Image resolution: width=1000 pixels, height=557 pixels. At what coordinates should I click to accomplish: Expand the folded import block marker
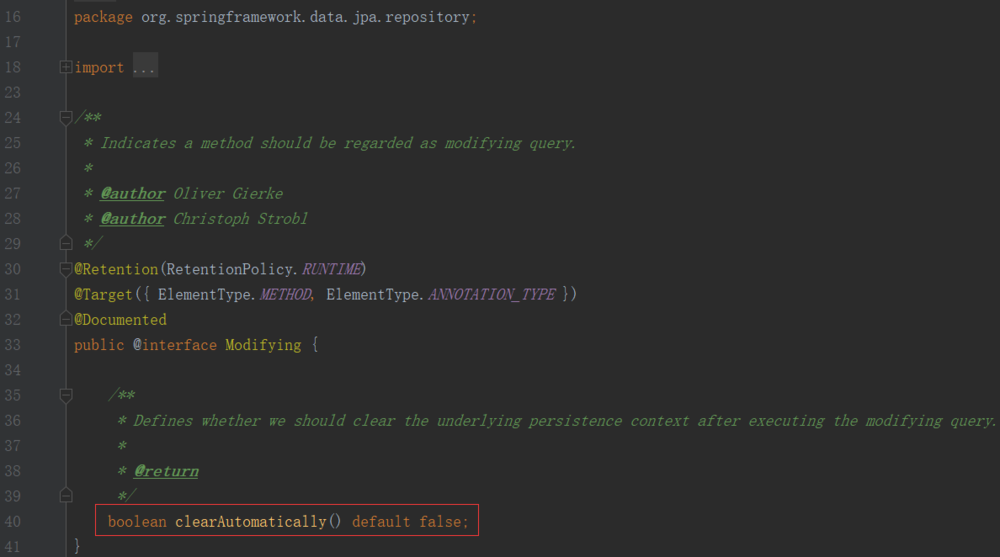pos(66,68)
